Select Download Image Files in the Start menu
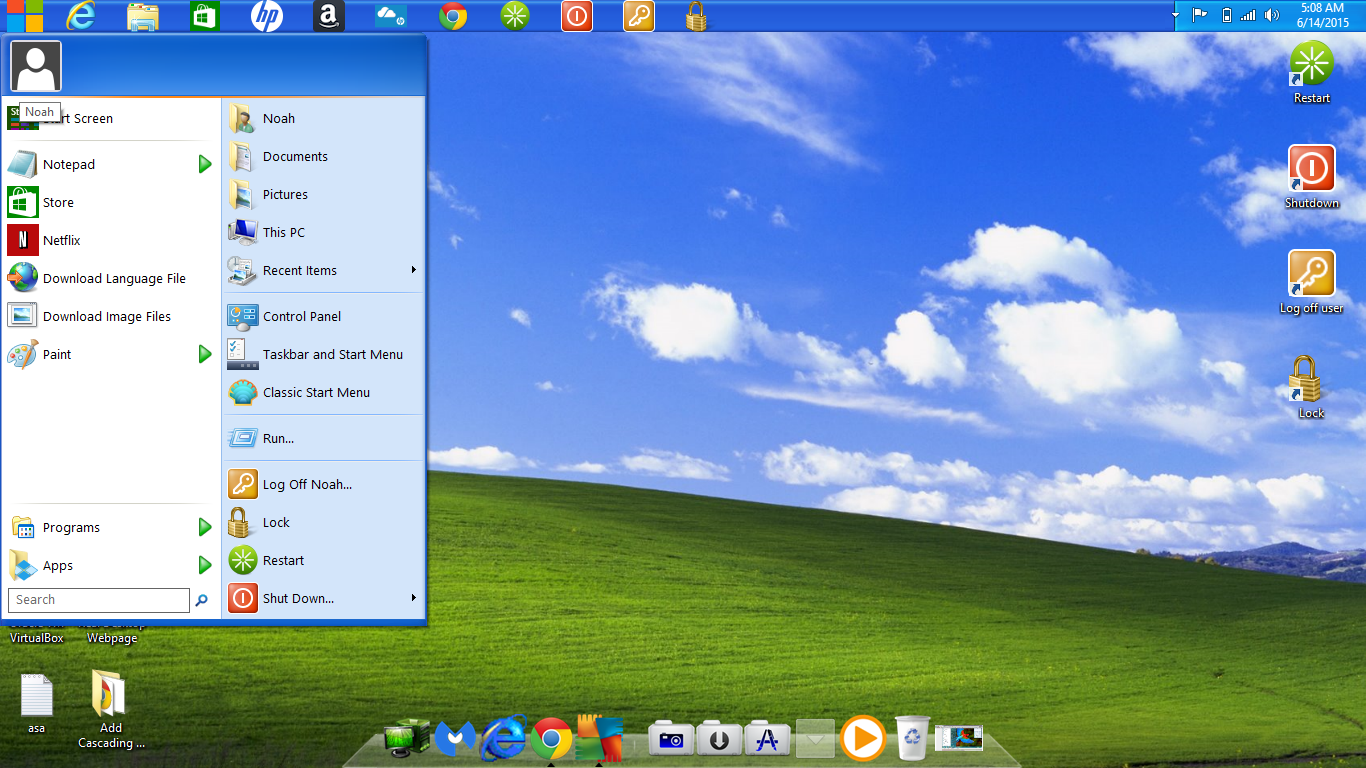The height and width of the screenshot is (768, 1366). point(111,316)
